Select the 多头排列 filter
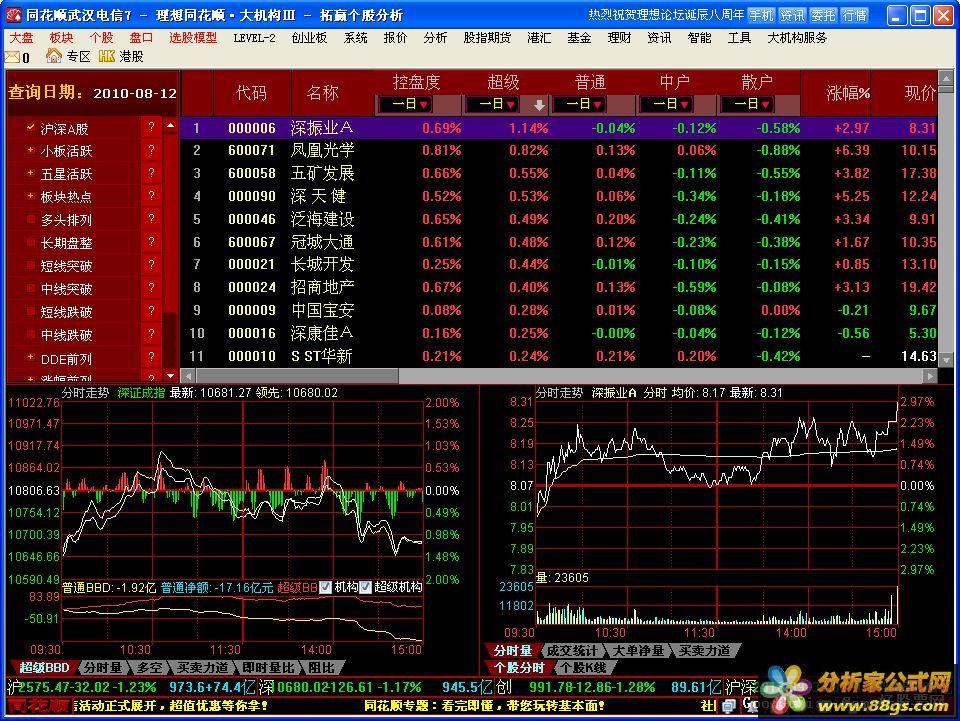 (x=66, y=220)
